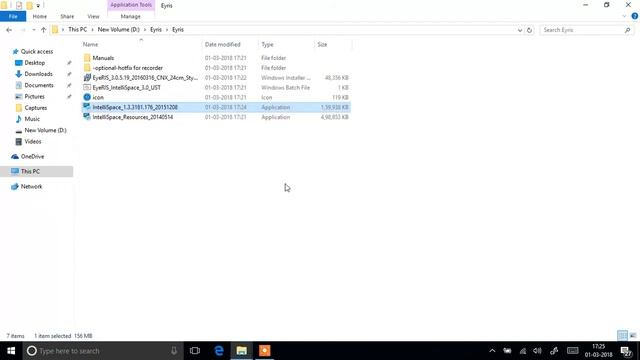Open the Captures folder in the sidebar
640x360 pixels.
36,108
